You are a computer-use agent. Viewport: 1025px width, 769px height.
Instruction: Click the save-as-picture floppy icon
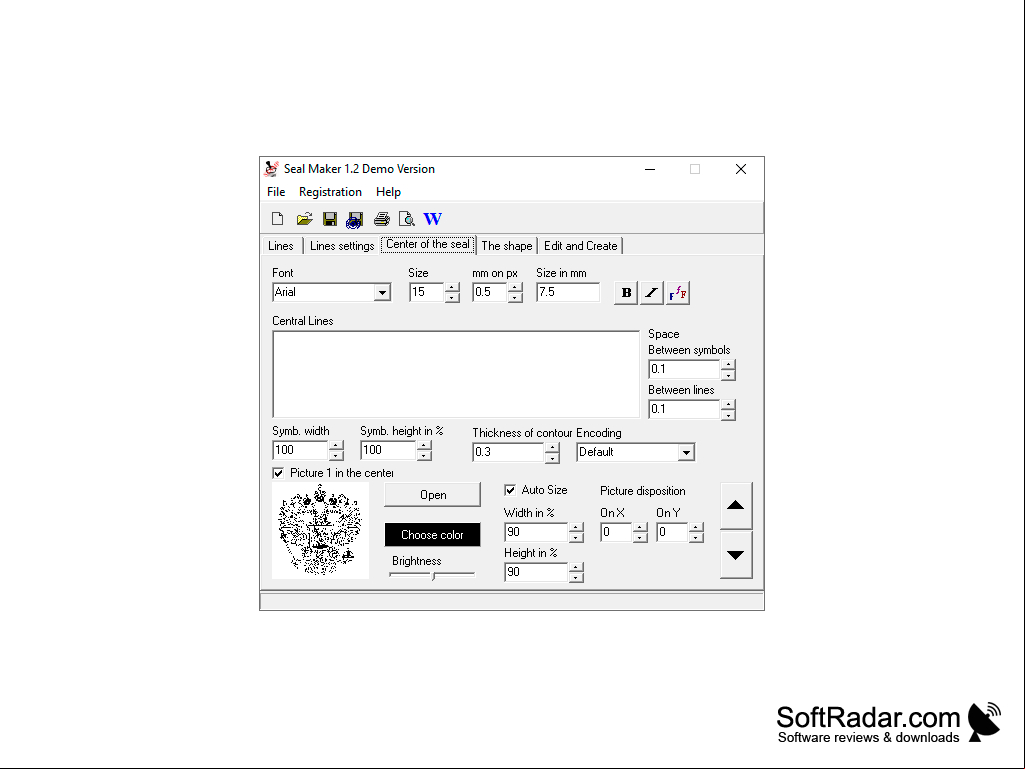pyautogui.click(x=355, y=220)
